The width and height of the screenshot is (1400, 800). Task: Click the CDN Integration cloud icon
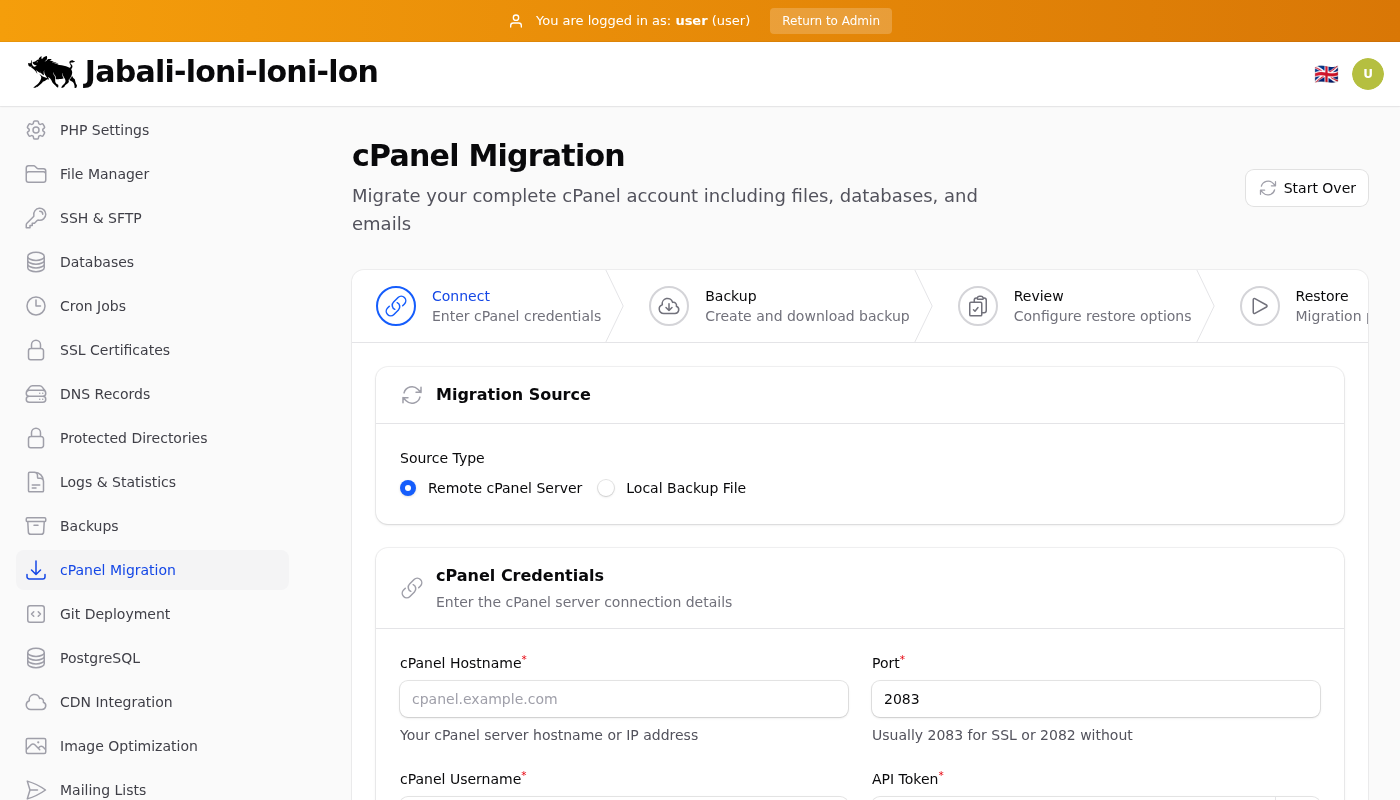(36, 702)
